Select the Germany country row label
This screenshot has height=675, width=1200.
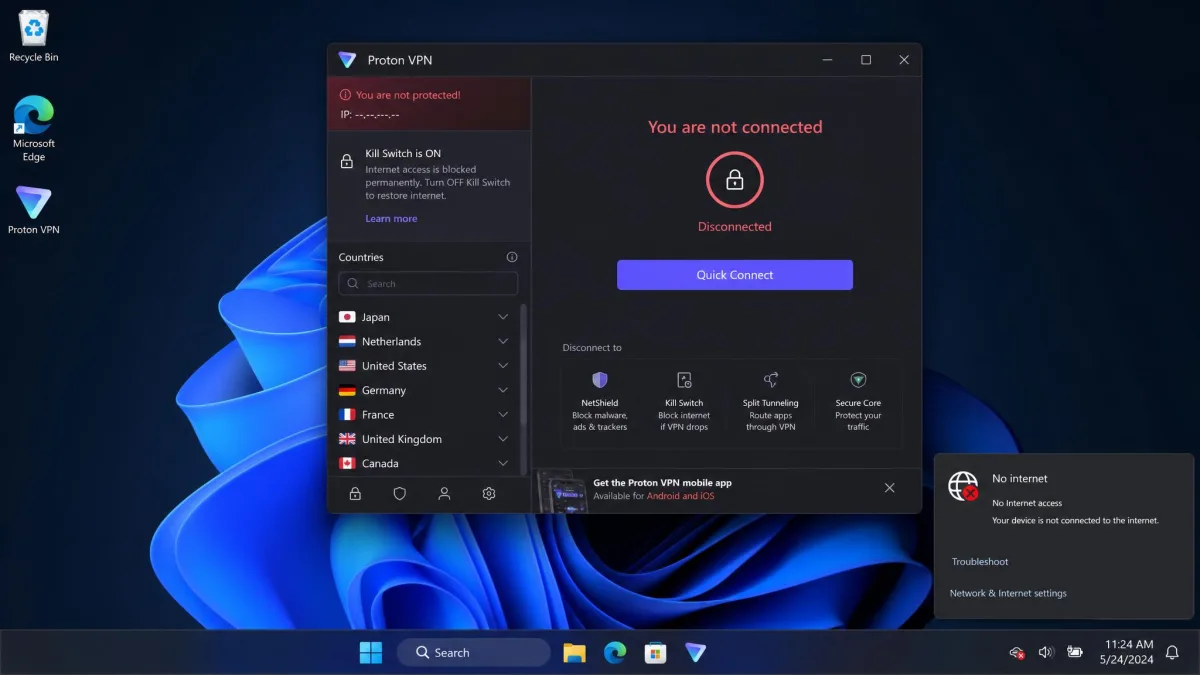coord(384,390)
